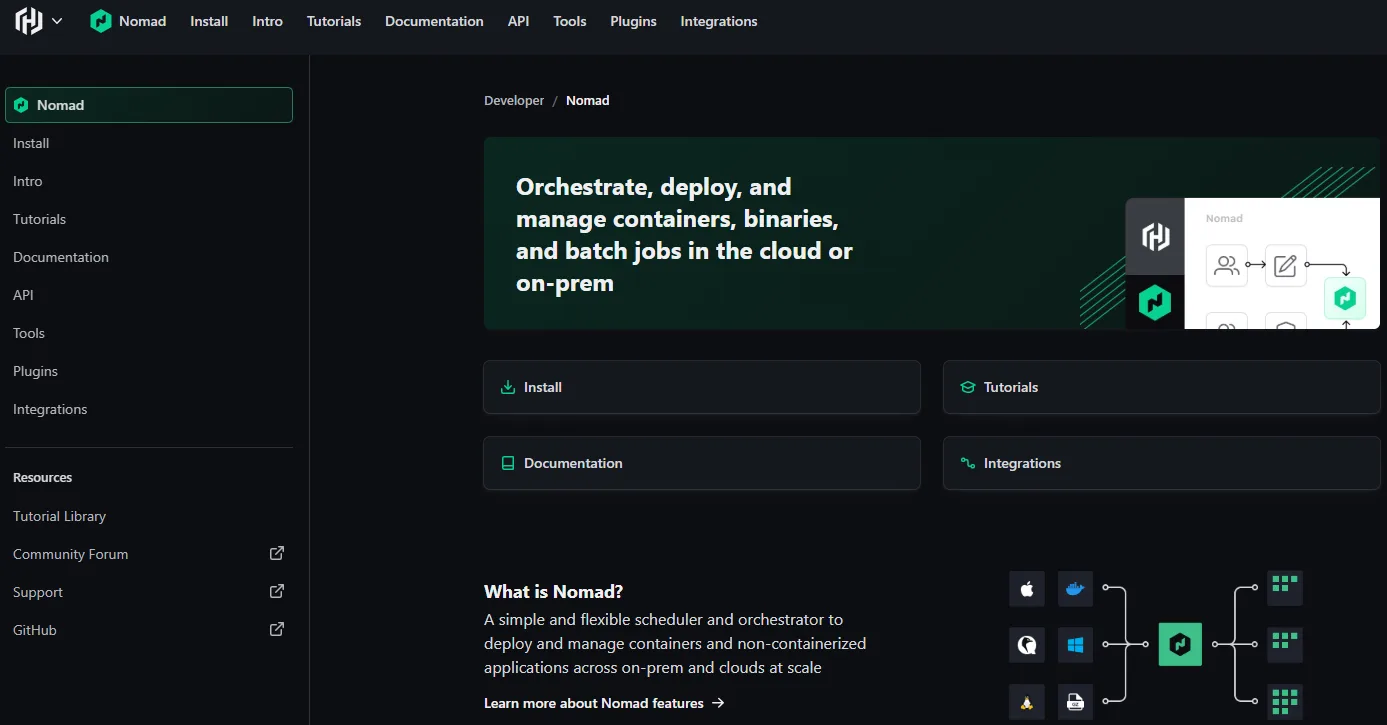The width and height of the screenshot is (1387, 725).
Task: Click Learn more about Nomad features link
Action: coord(594,703)
